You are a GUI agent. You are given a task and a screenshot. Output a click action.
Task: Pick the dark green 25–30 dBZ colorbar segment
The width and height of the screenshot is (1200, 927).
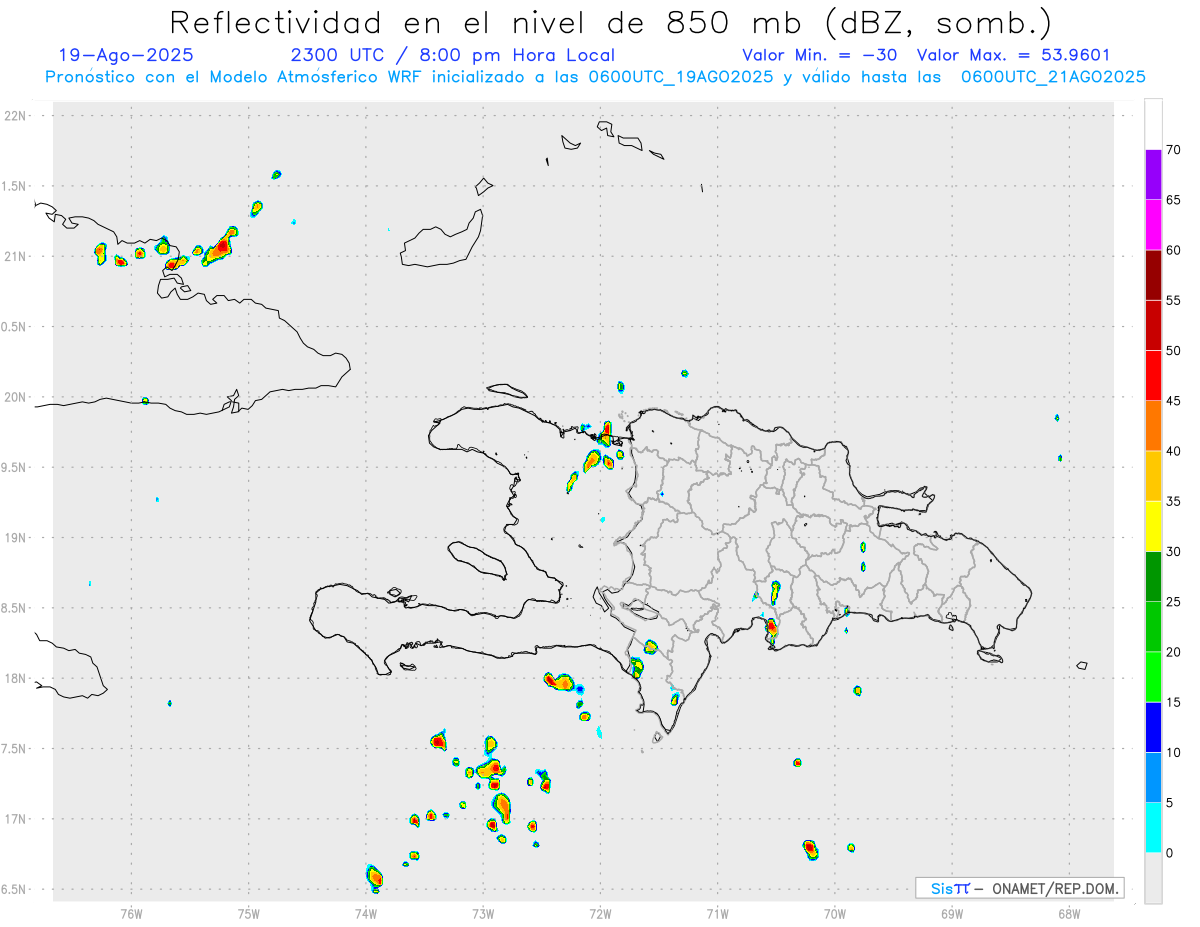[x=1153, y=576]
